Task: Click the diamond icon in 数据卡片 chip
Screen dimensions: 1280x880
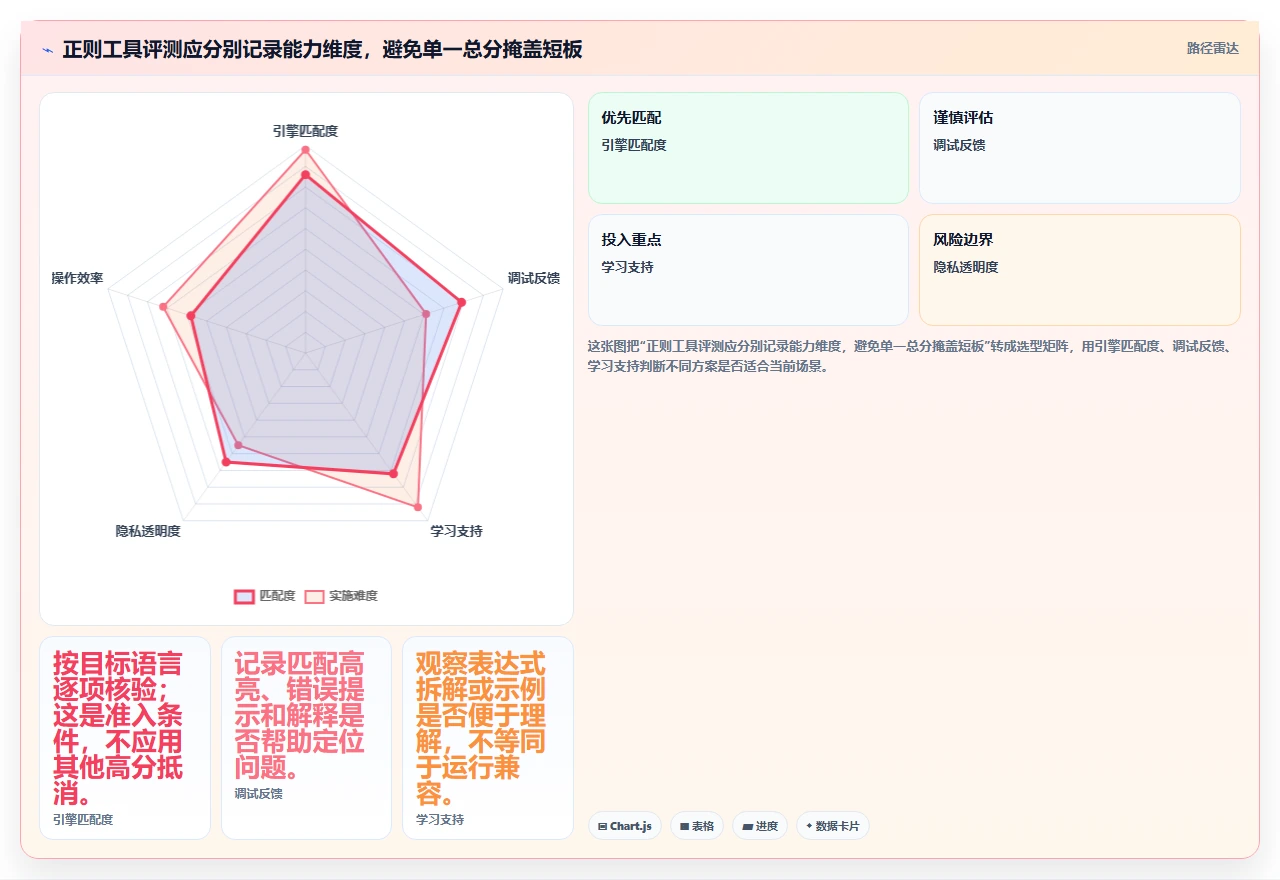Action: [x=809, y=826]
